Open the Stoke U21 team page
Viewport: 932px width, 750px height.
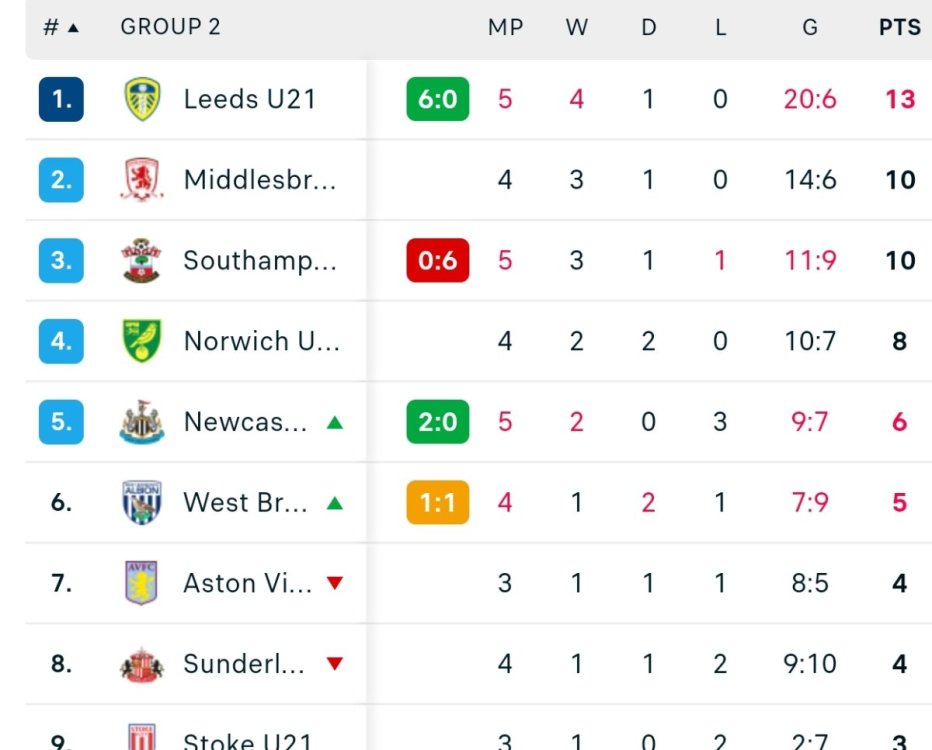[249, 741]
